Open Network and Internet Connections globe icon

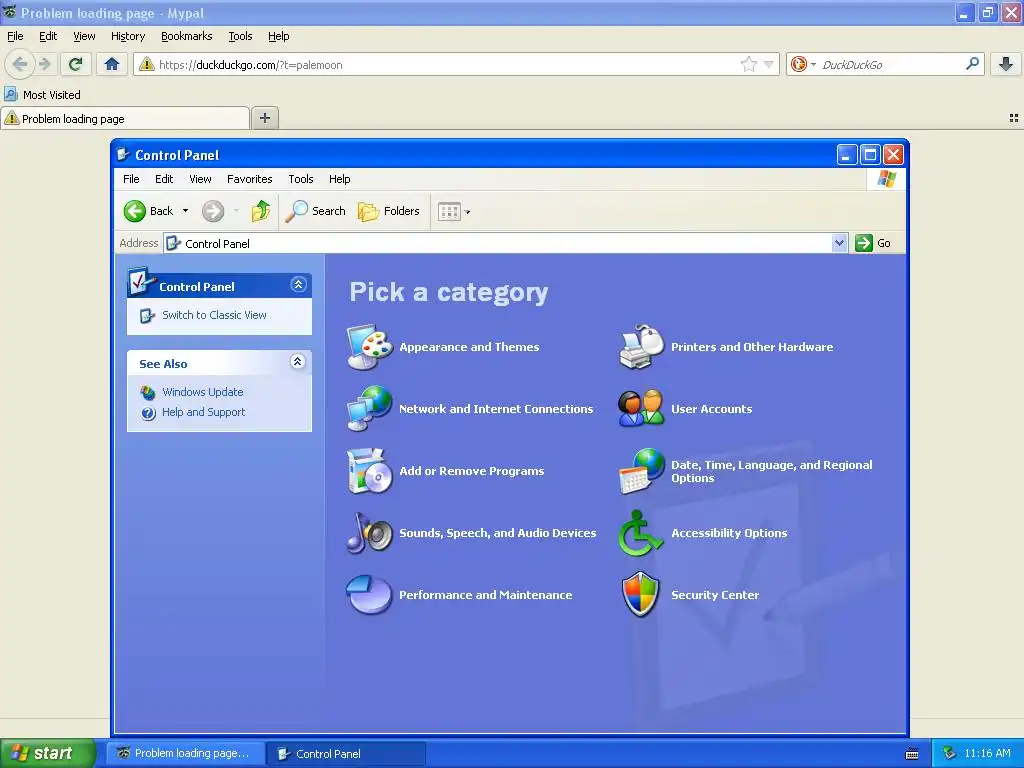point(370,408)
